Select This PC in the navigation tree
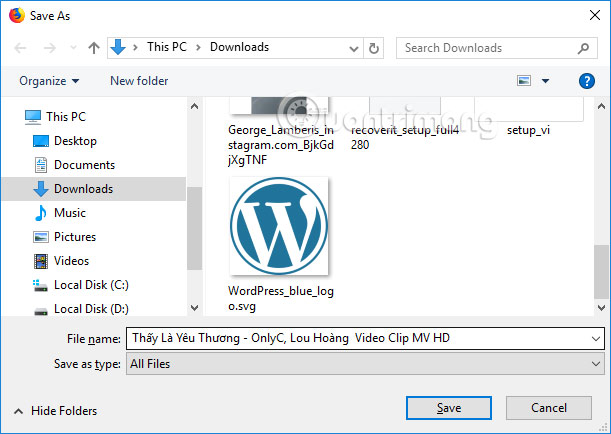This screenshot has width=611, height=434. pos(66,116)
